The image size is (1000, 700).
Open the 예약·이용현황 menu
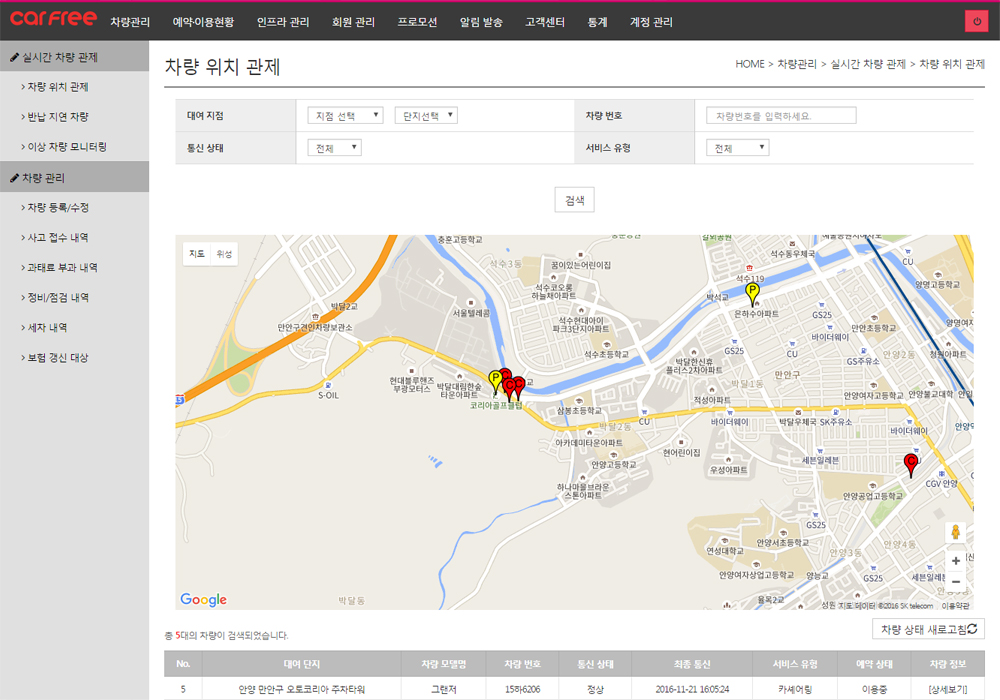[x=203, y=22]
